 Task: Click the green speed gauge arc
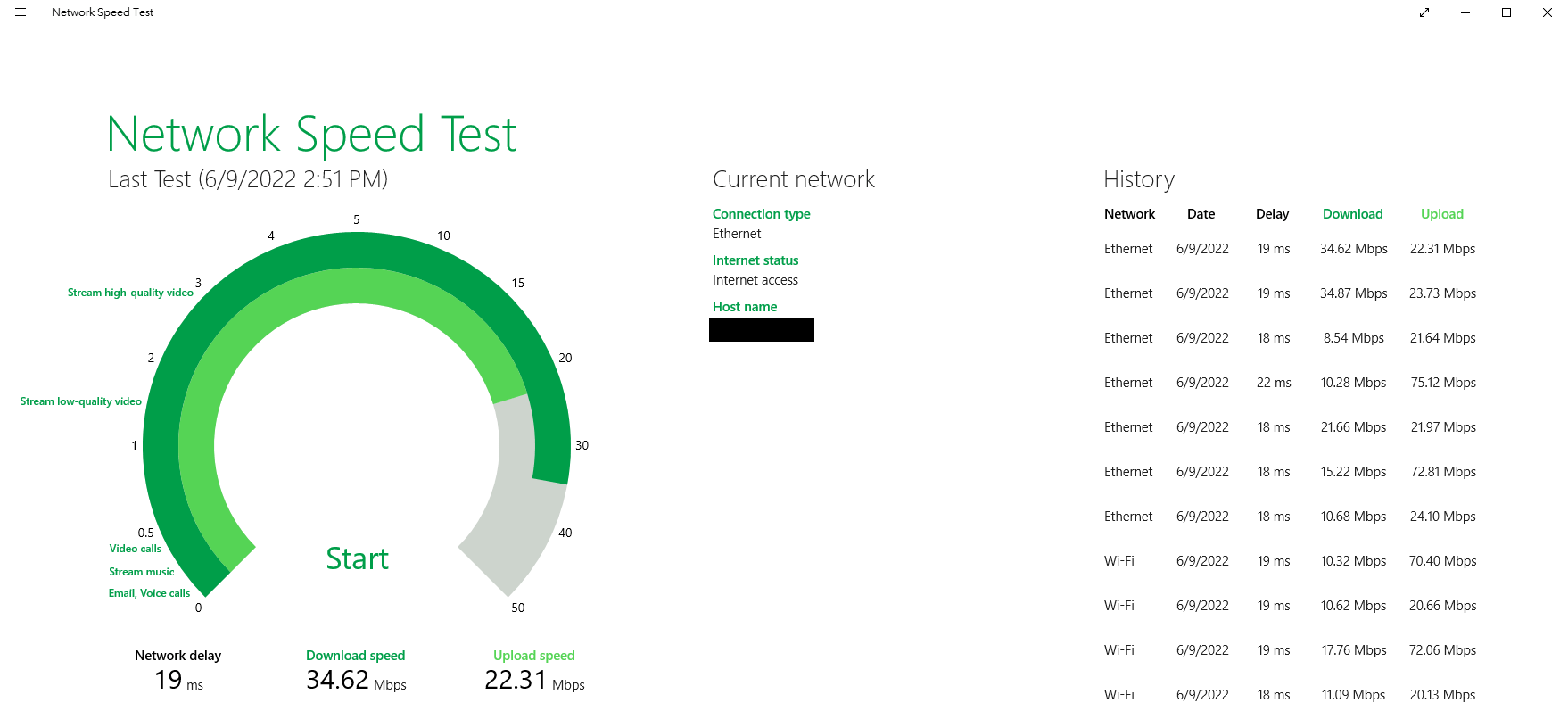pos(357,252)
